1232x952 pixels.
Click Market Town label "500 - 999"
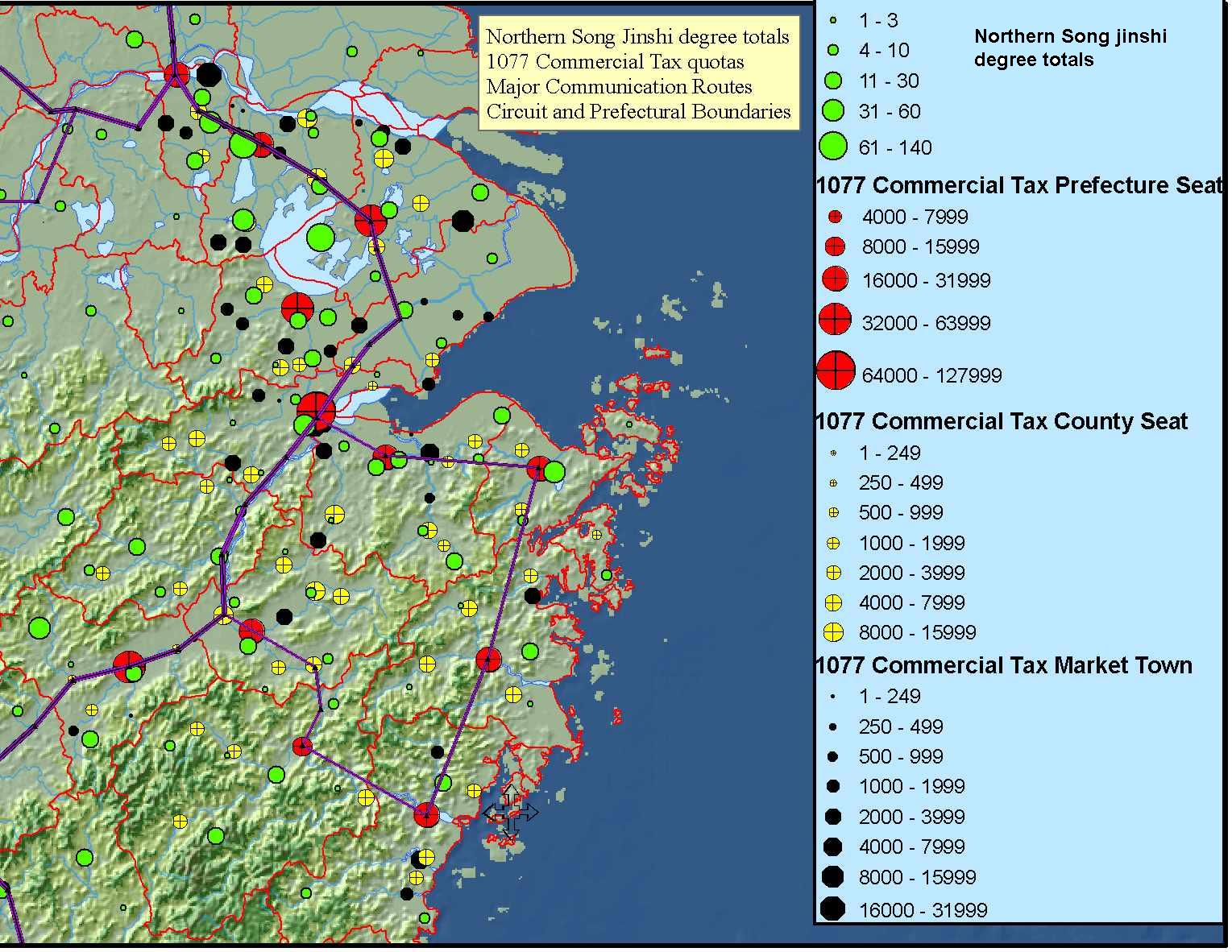click(x=901, y=757)
